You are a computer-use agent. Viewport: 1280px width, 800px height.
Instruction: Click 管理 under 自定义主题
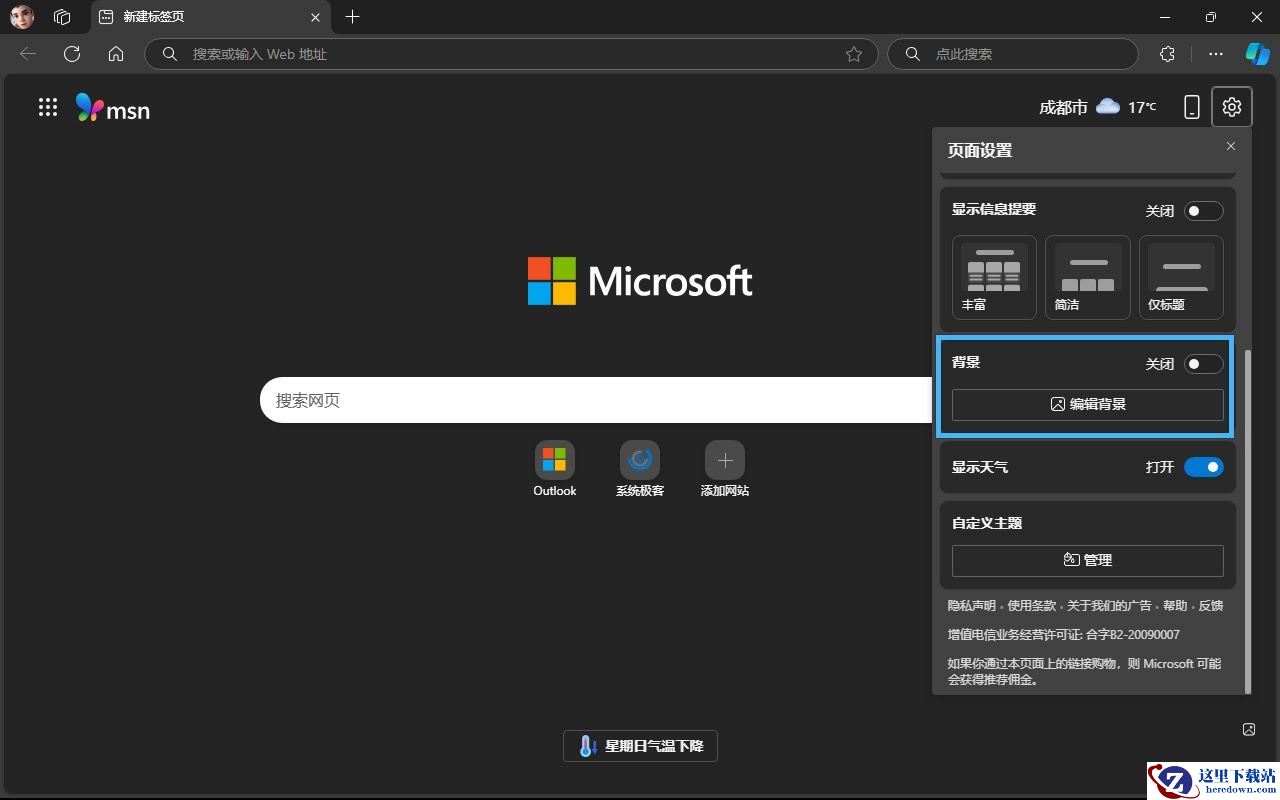(x=1088, y=560)
